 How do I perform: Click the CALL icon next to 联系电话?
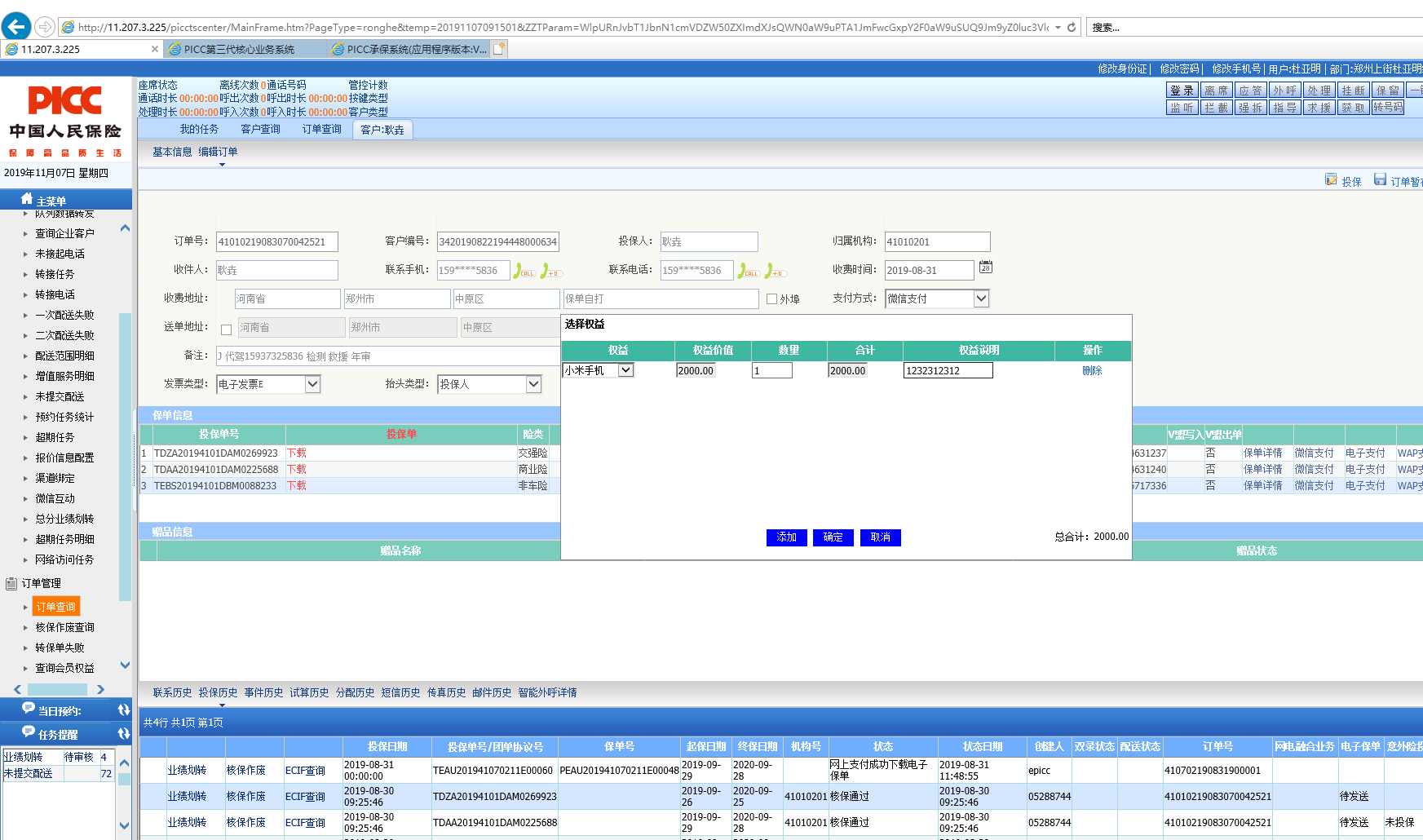click(749, 271)
